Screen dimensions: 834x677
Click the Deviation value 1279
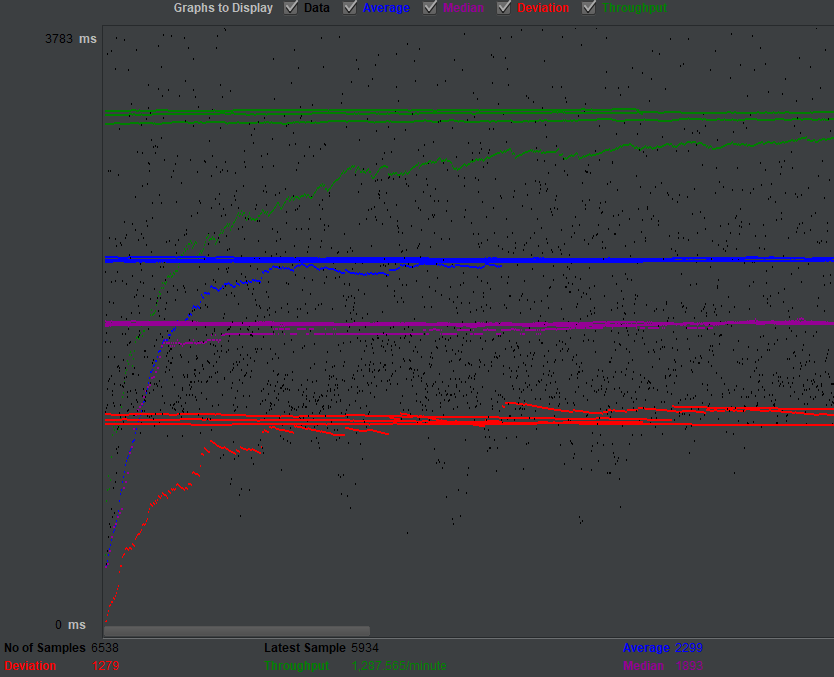(x=106, y=666)
